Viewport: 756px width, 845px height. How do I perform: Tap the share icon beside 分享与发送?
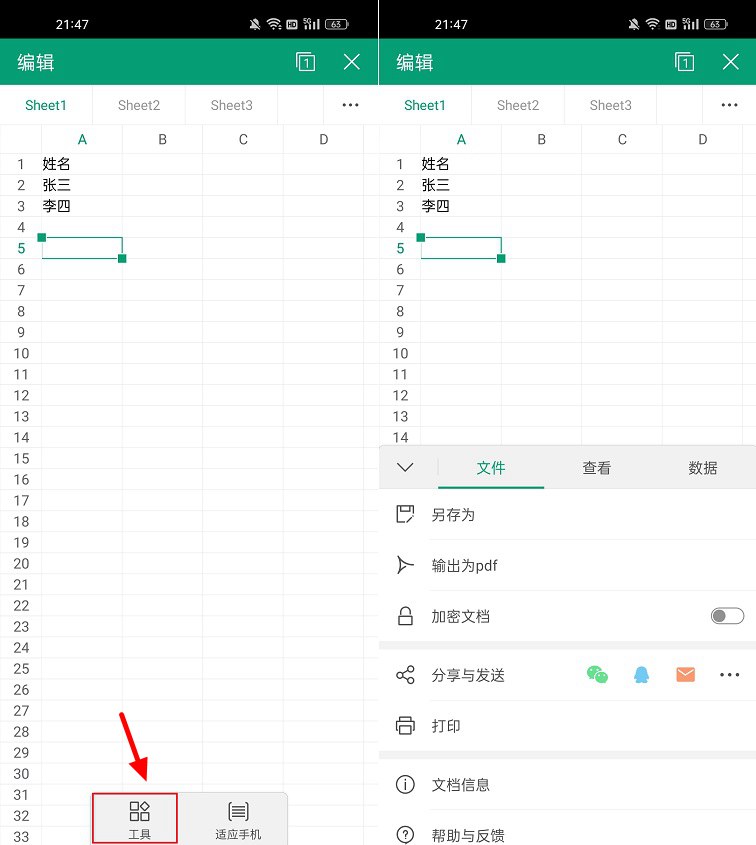tap(405, 675)
